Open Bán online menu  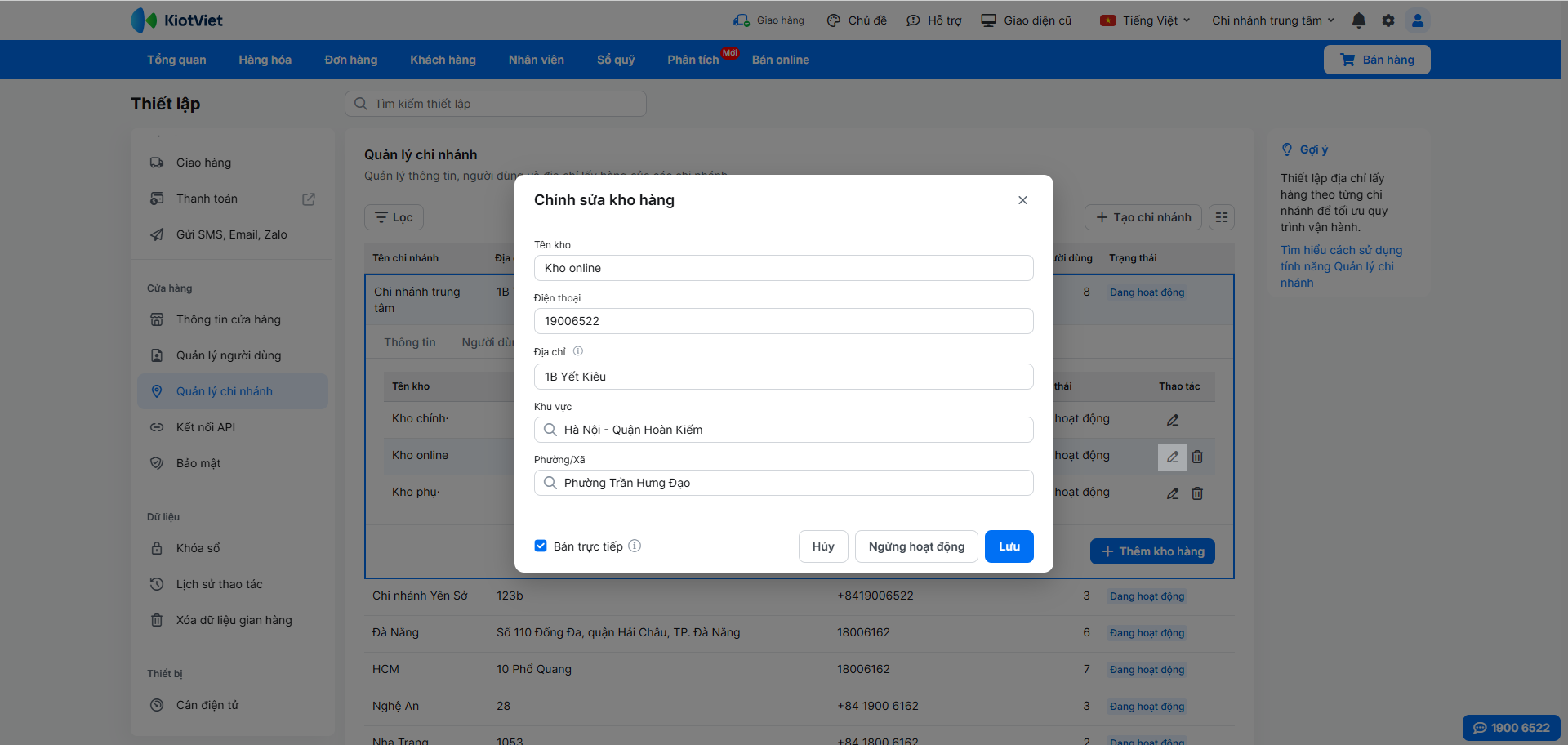click(x=781, y=60)
